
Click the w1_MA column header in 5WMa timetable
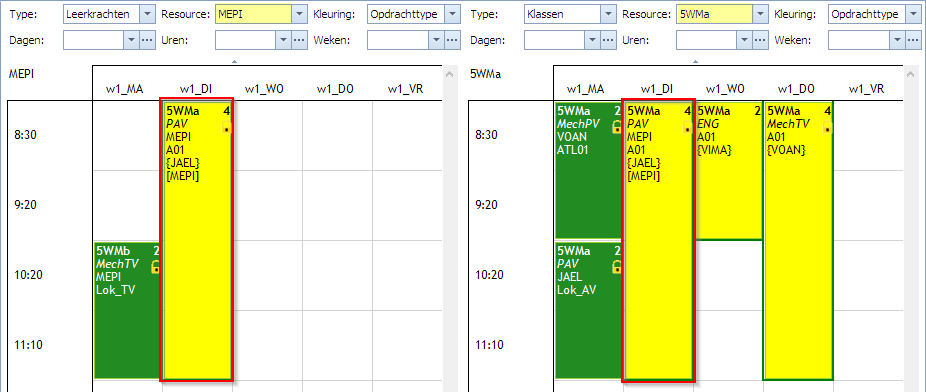click(x=585, y=89)
